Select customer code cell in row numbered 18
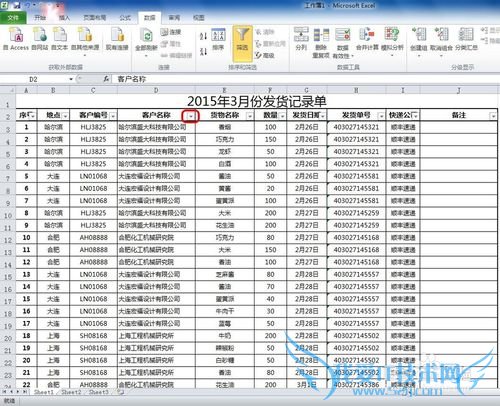The width and height of the screenshot is (500, 406). coord(93,336)
